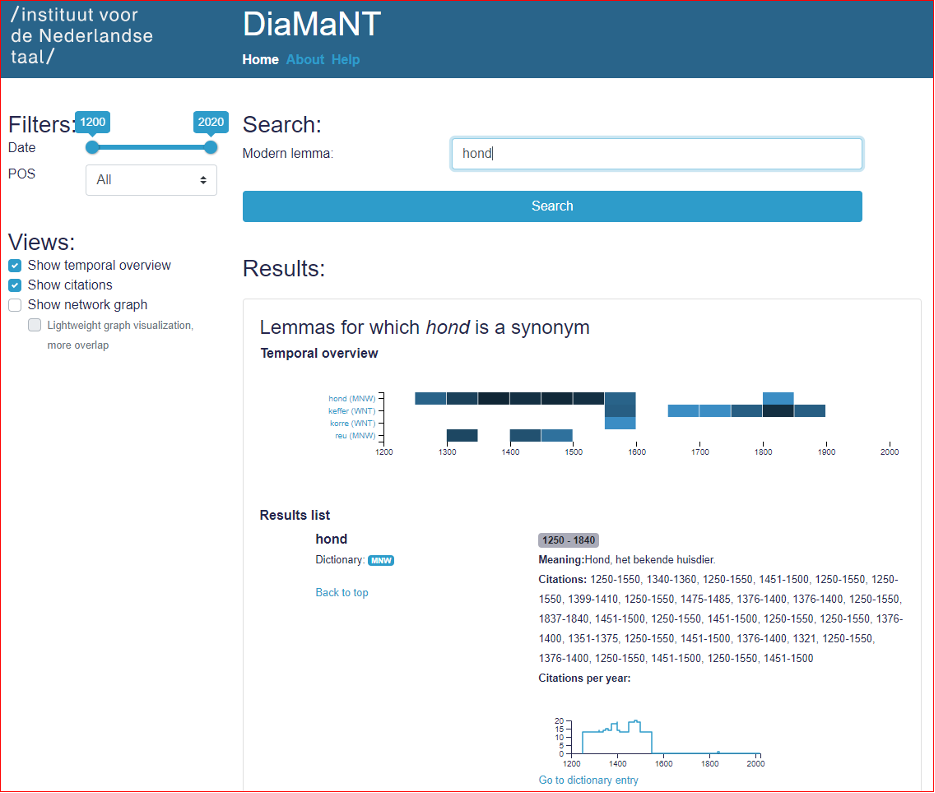Open the Home navigation item
The height and width of the screenshot is (793, 935).
(260, 60)
